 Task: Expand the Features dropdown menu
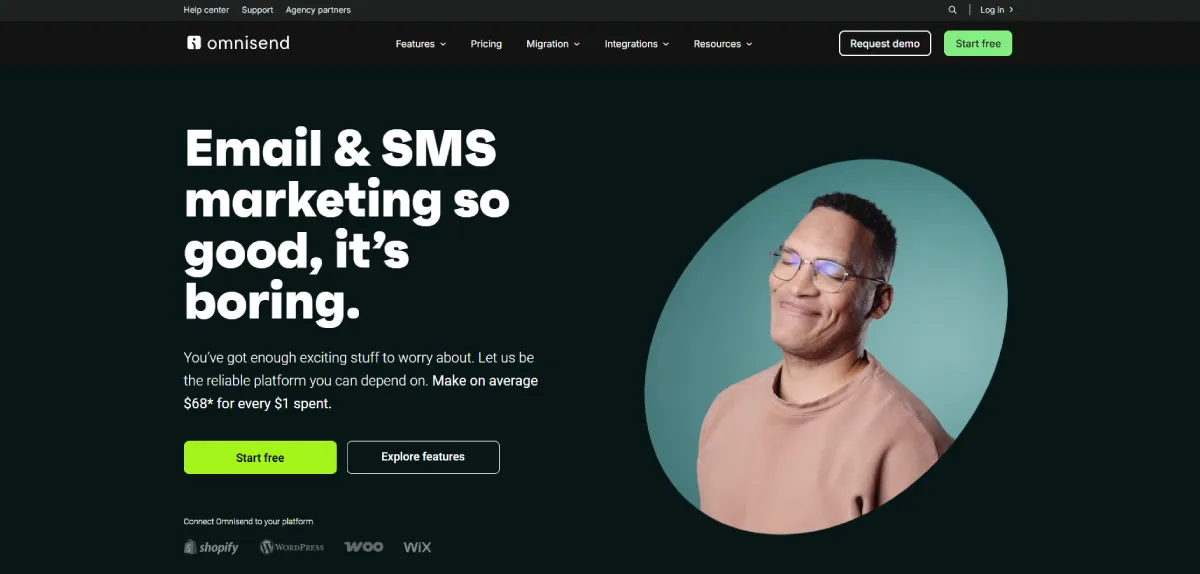[x=421, y=44]
